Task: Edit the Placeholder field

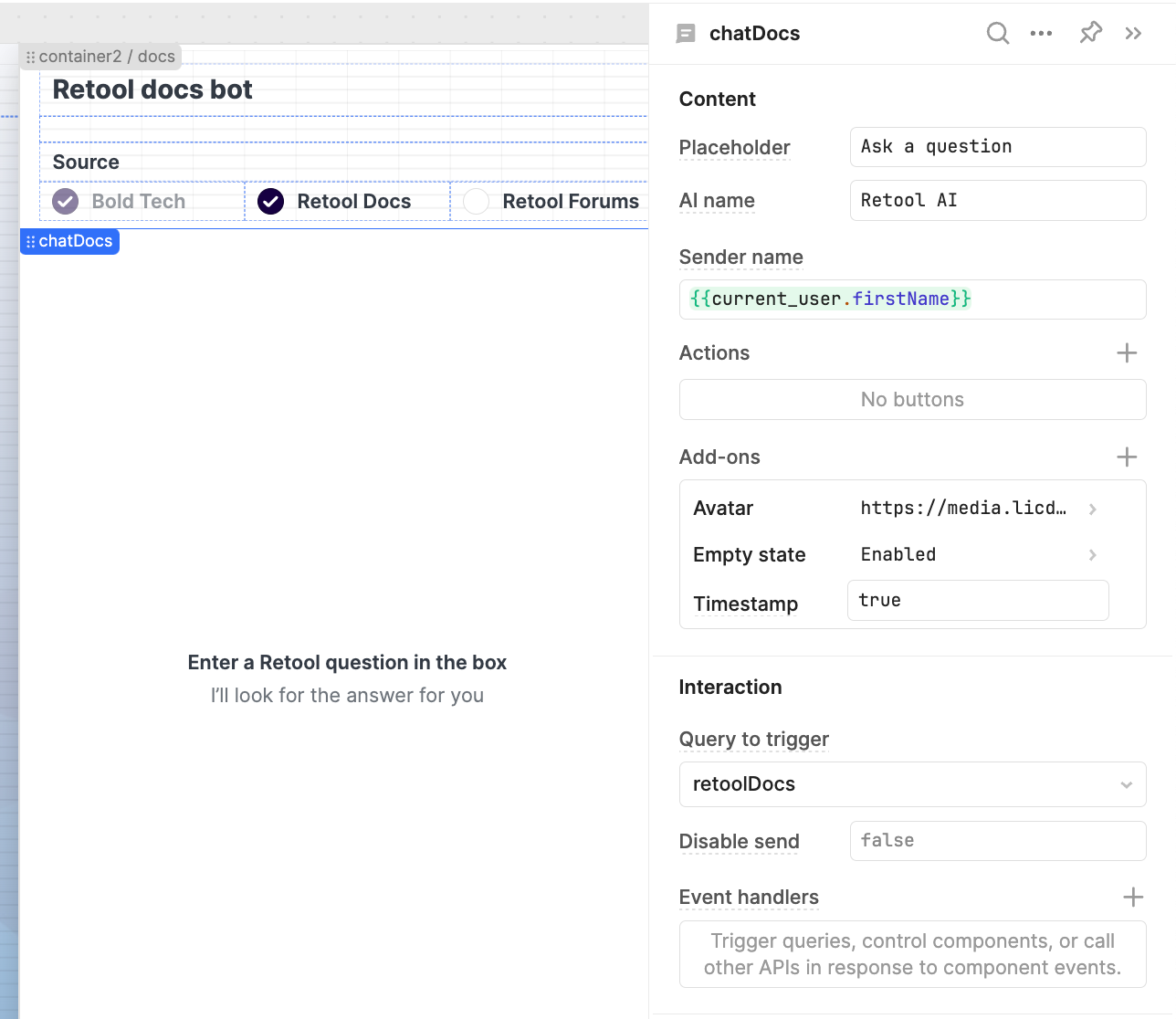Action: pyautogui.click(x=998, y=147)
